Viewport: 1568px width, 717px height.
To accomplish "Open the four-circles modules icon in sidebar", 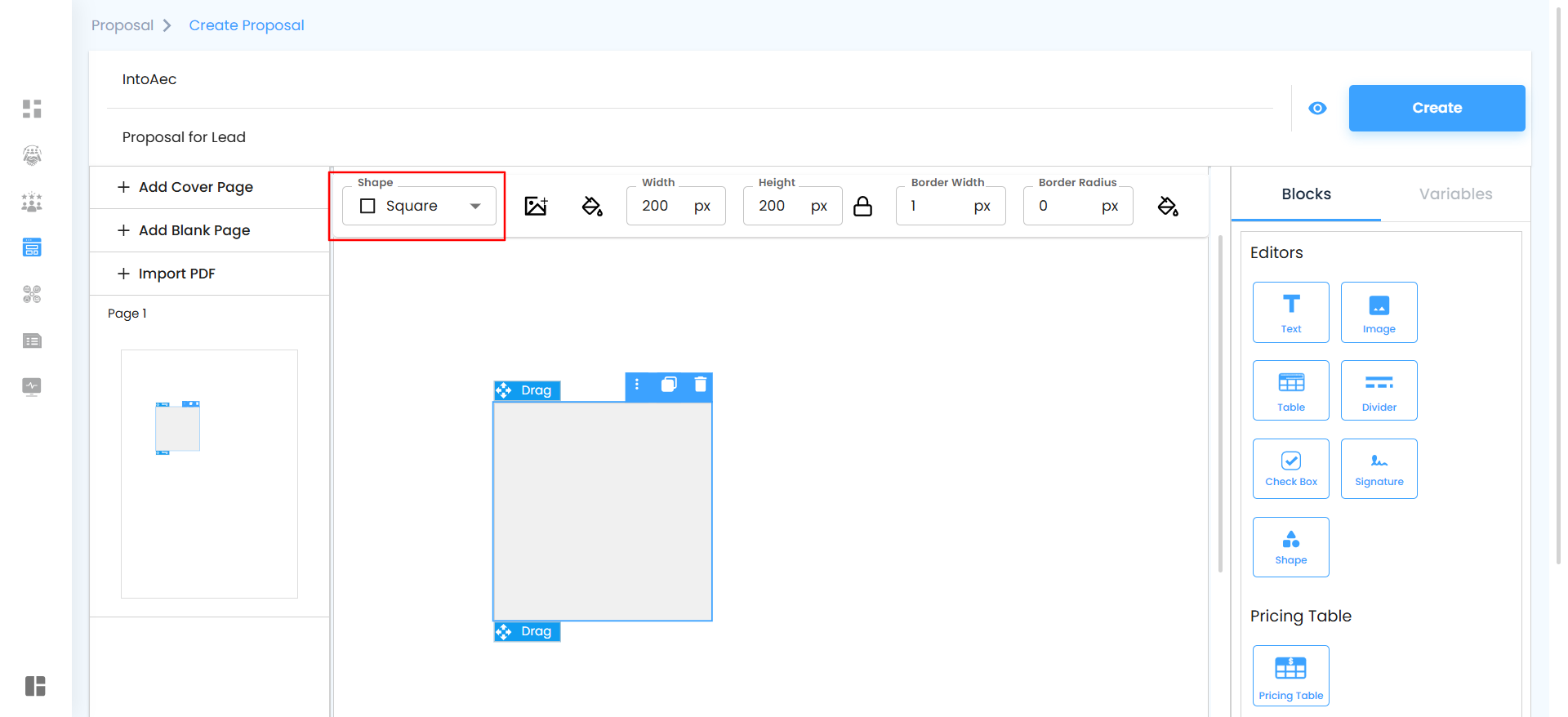I will click(32, 294).
